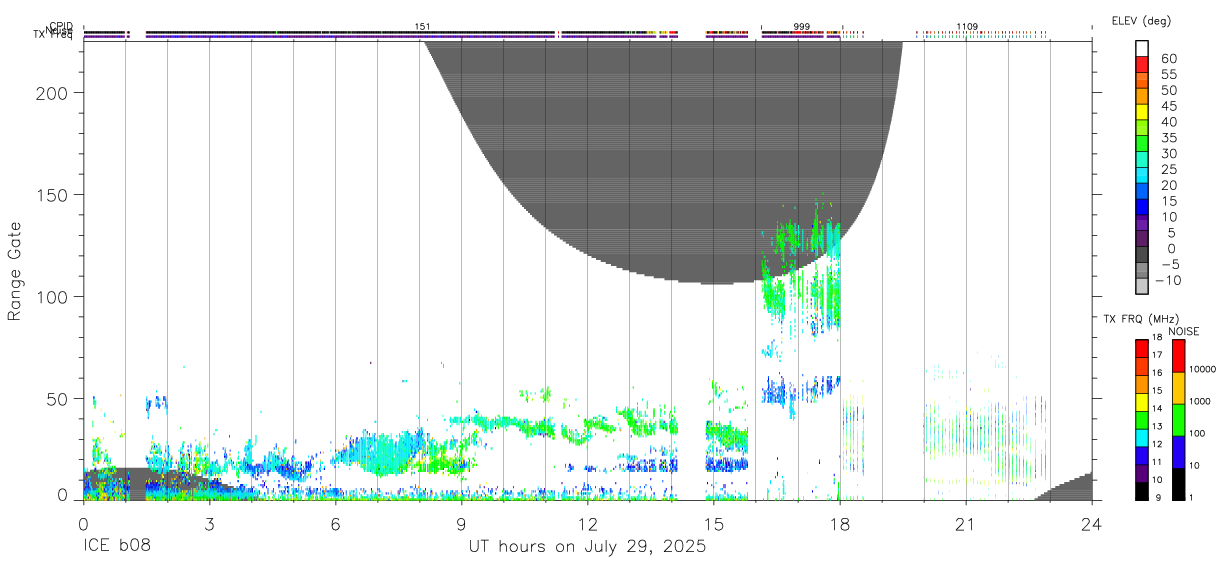Click the light gray bottom ELEV bar segment
Viewport: 1228px width, 567px height.
[x=1142, y=286]
